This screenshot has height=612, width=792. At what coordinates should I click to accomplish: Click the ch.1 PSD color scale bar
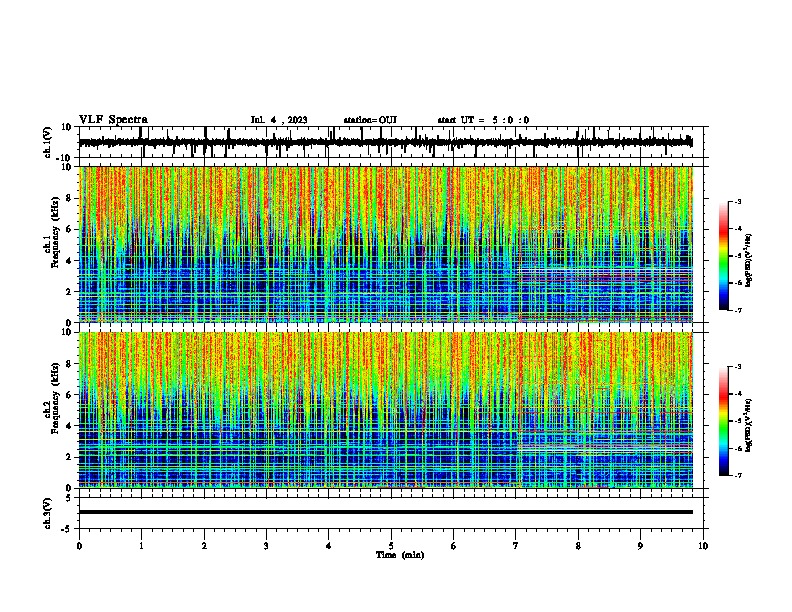click(x=724, y=256)
